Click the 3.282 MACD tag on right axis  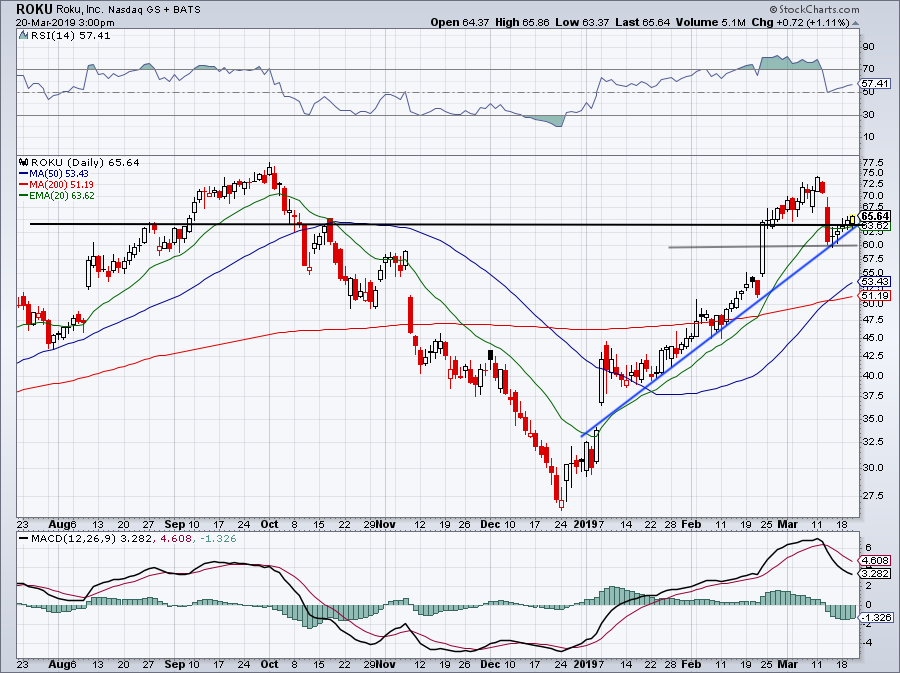(x=875, y=573)
